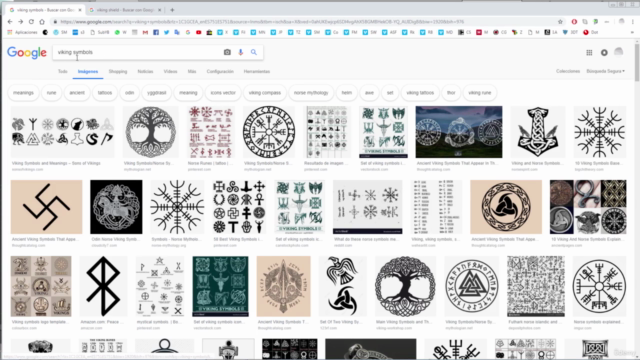Open the swastika symbol image result
Screen dimensions: 640x360
pyautogui.click(x=47, y=207)
